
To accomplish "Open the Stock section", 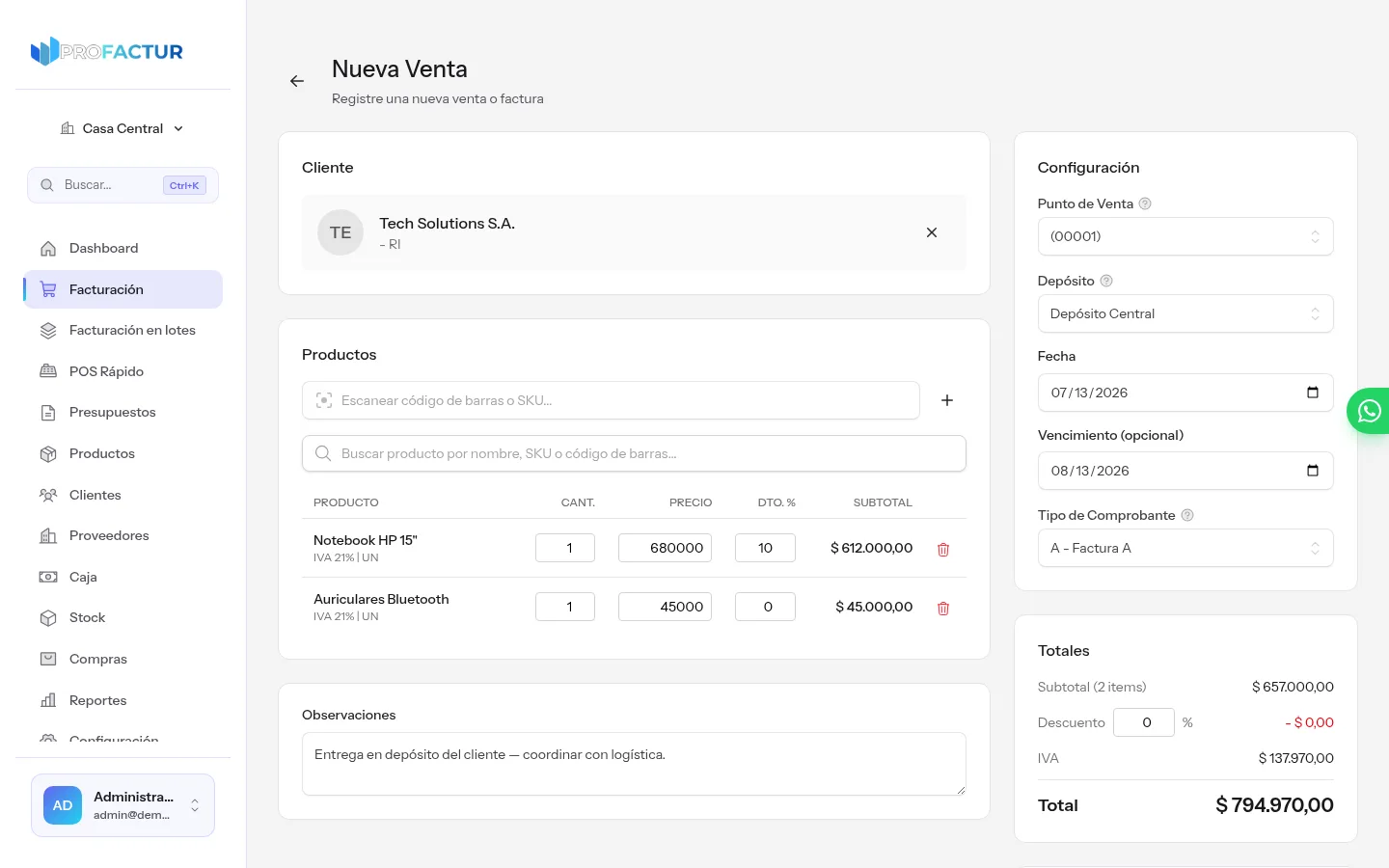I will coord(123,617).
